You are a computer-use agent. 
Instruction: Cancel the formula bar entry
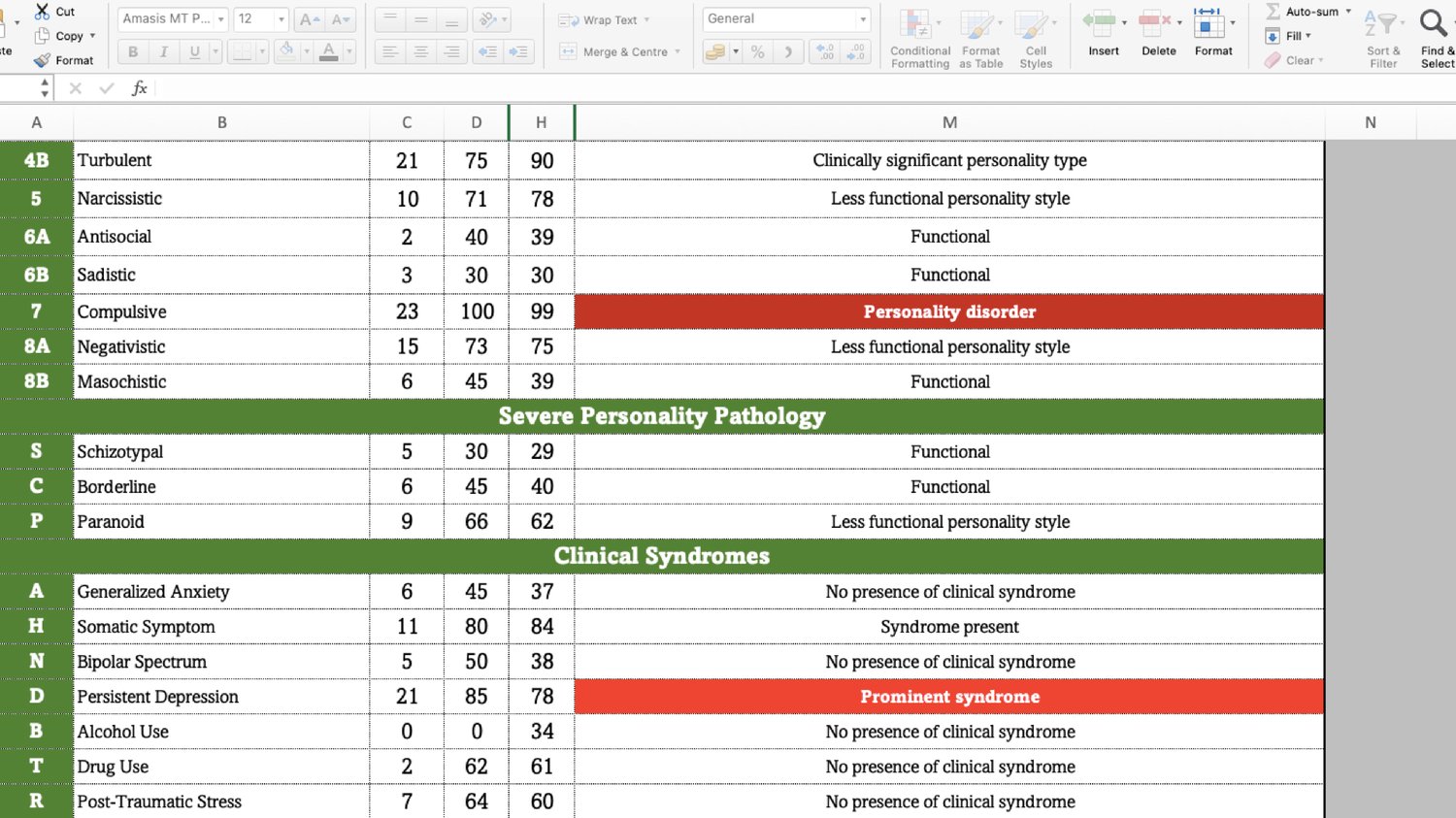[76, 88]
